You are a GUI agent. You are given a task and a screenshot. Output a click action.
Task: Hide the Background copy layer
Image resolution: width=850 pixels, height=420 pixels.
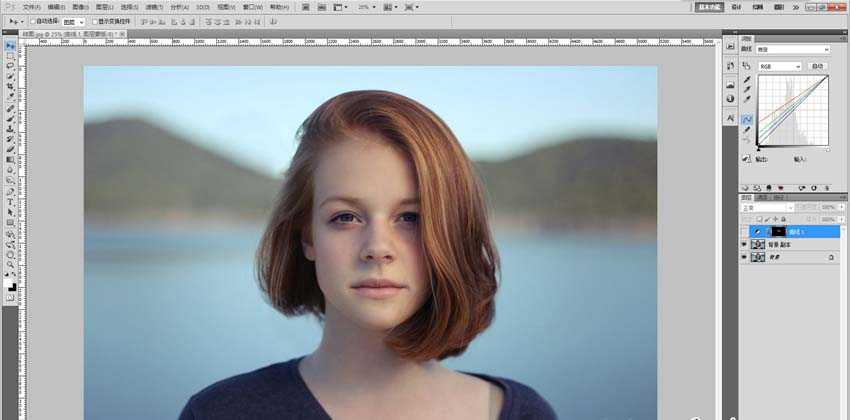point(744,244)
